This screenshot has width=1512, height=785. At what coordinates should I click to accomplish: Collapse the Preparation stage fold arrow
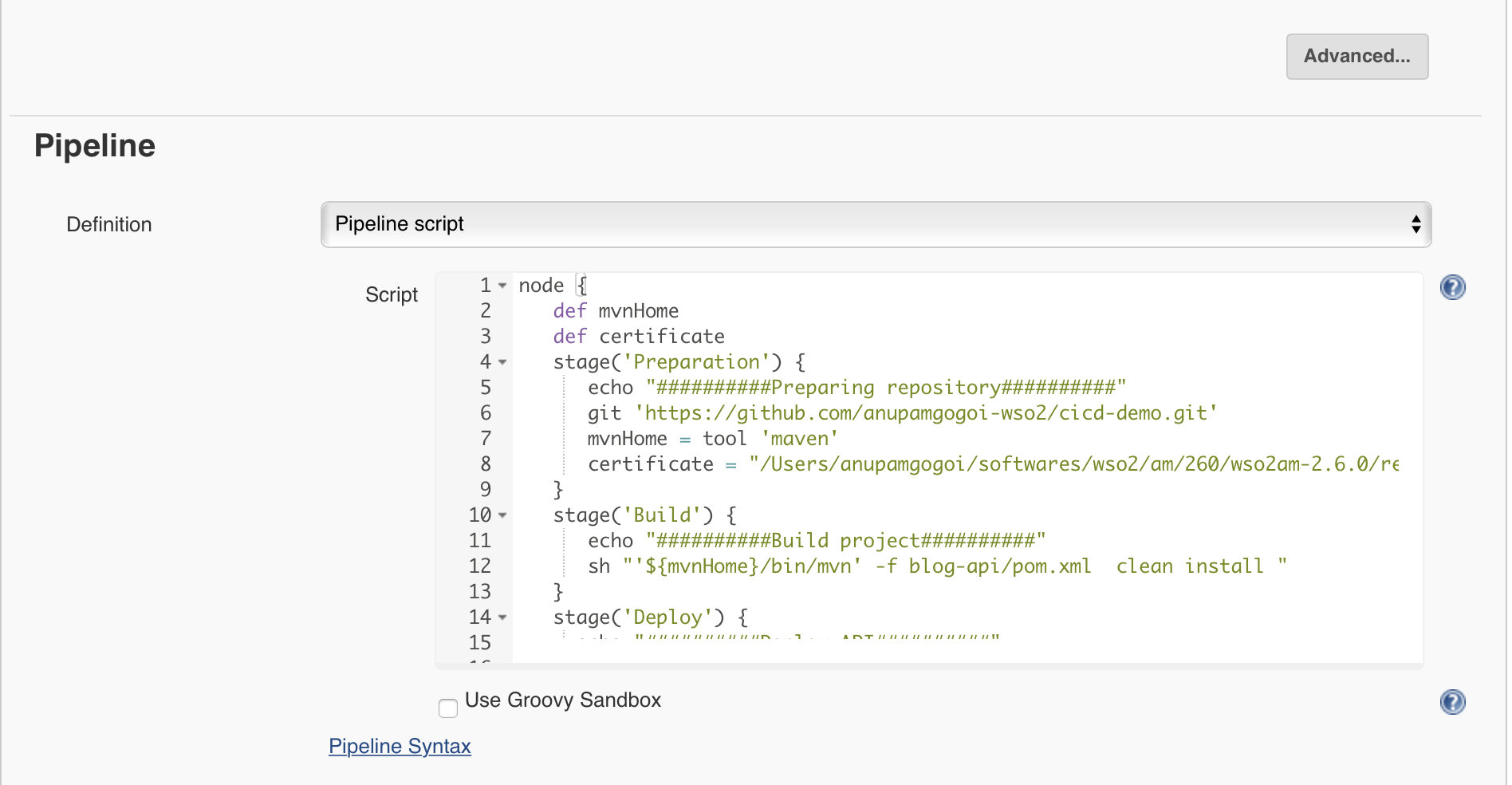click(x=502, y=362)
